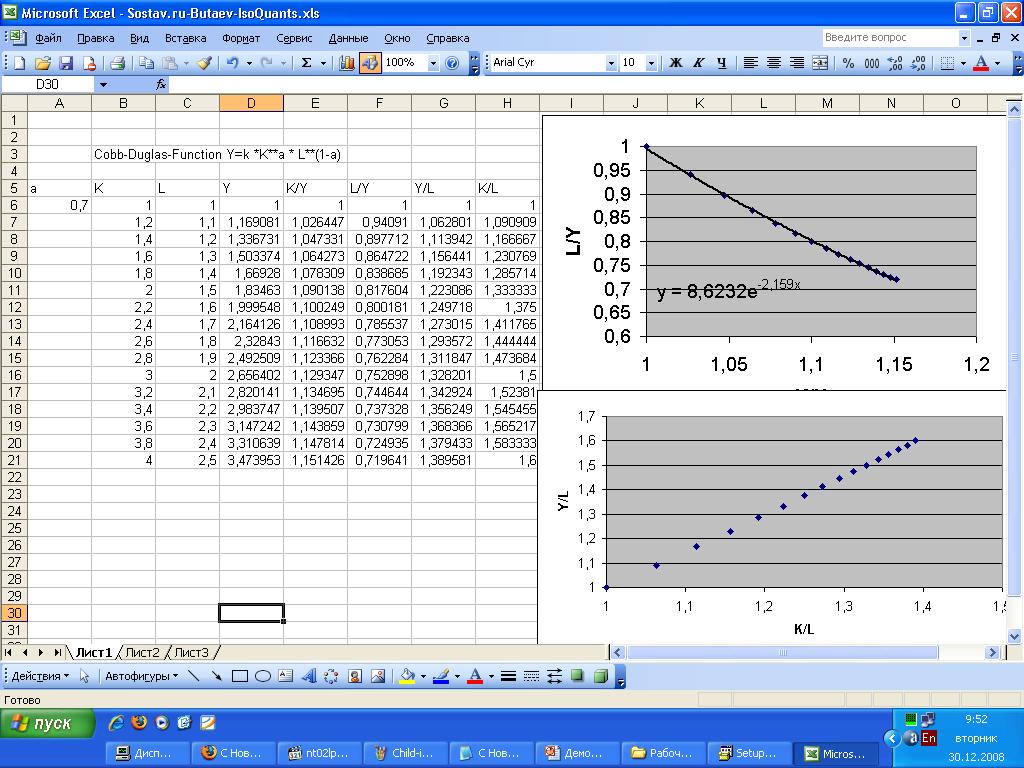Click the Format Painter brush icon
This screenshot has height=768, width=1024.
click(x=204, y=63)
